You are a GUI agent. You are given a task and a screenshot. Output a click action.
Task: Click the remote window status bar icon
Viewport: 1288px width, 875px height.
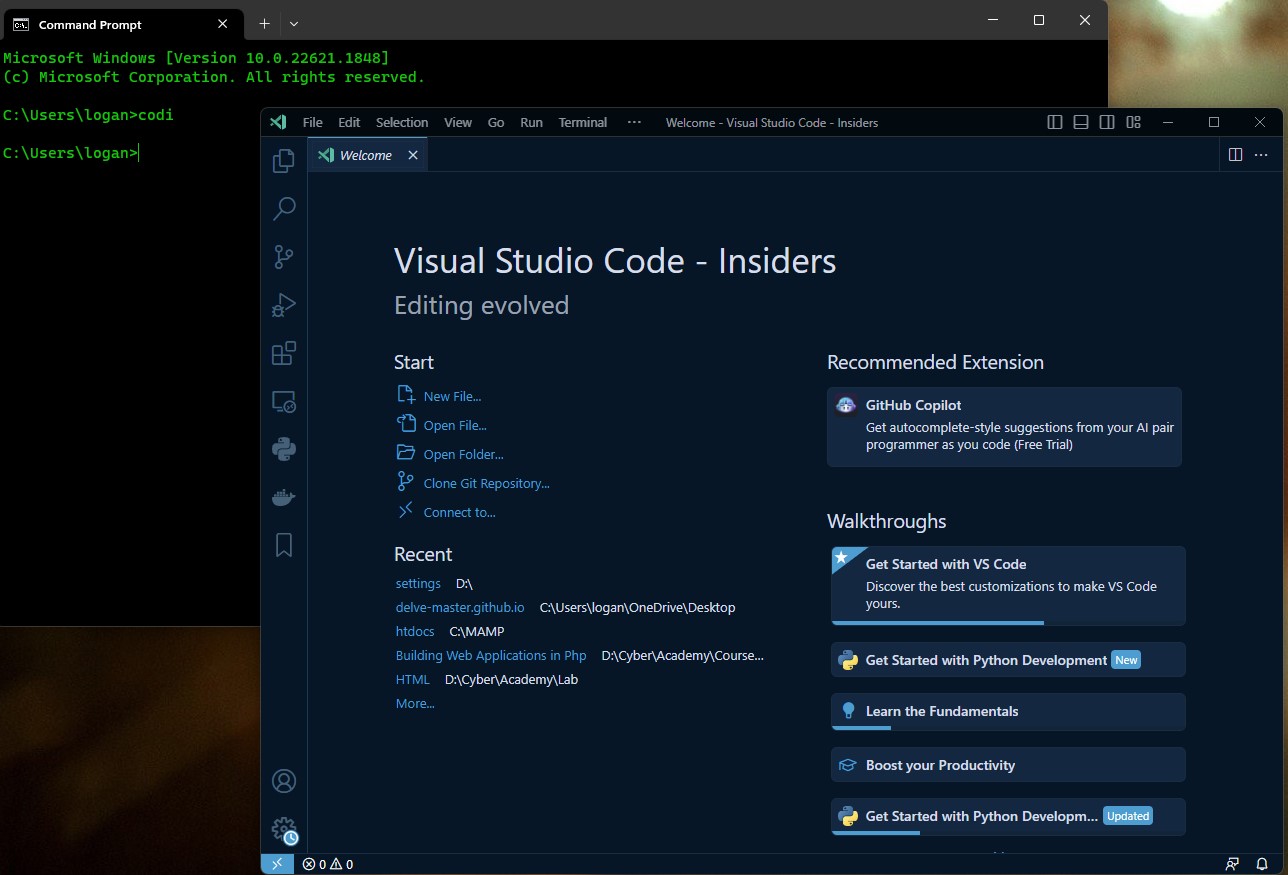point(277,864)
